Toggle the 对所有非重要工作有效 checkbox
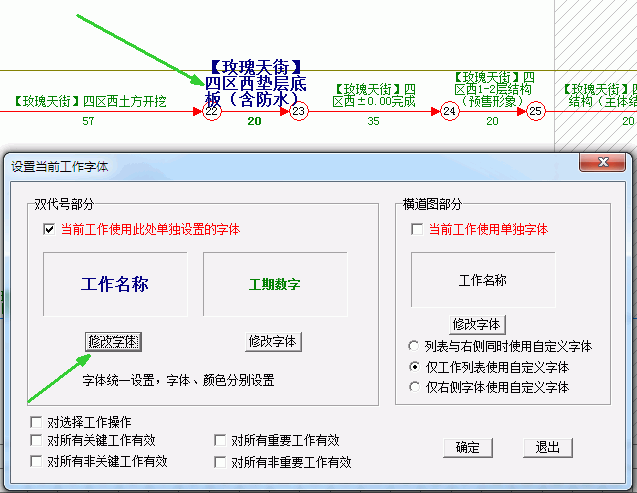 [221, 462]
